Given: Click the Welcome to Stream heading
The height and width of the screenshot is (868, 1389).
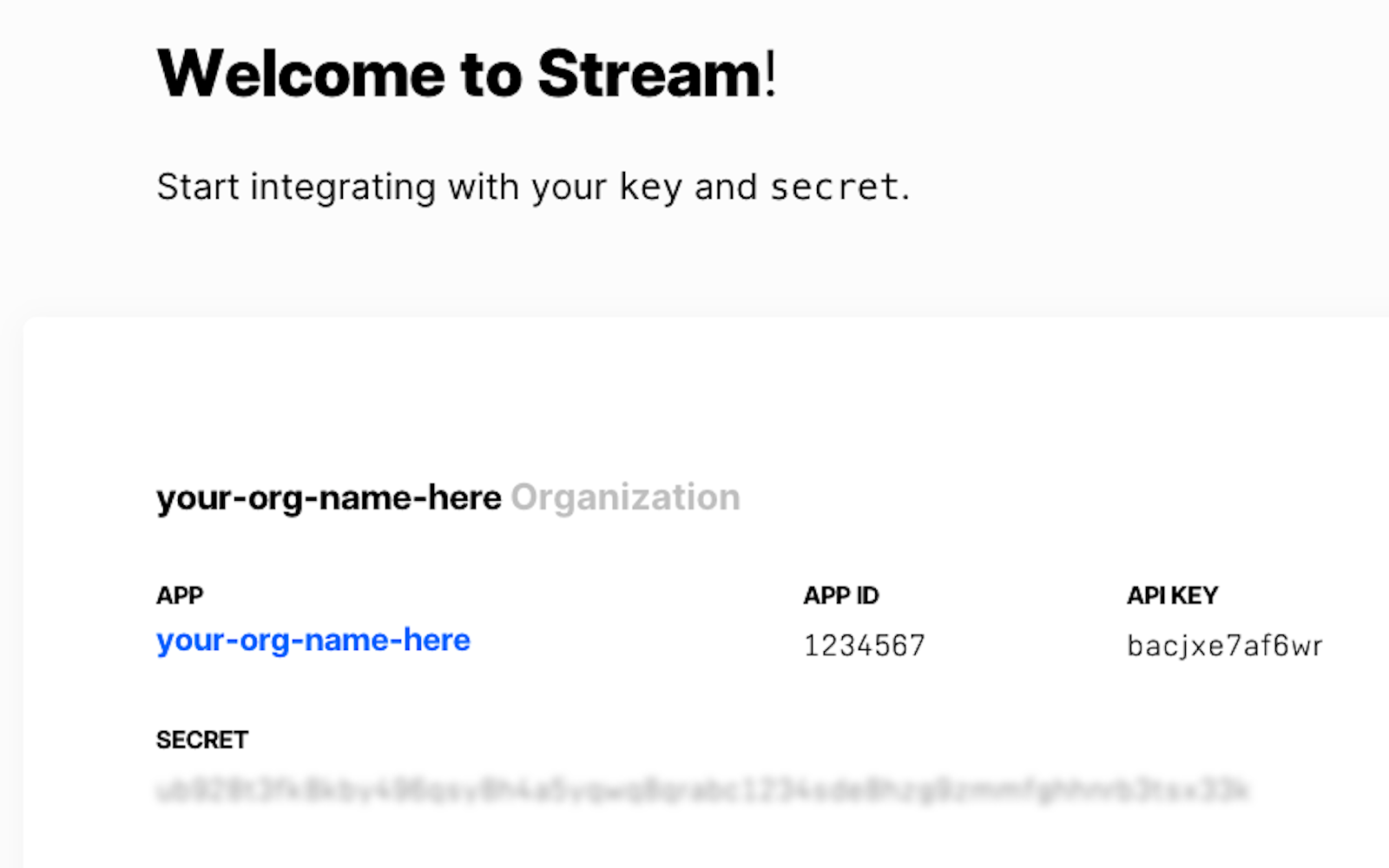Looking at the screenshot, I should coord(464,74).
